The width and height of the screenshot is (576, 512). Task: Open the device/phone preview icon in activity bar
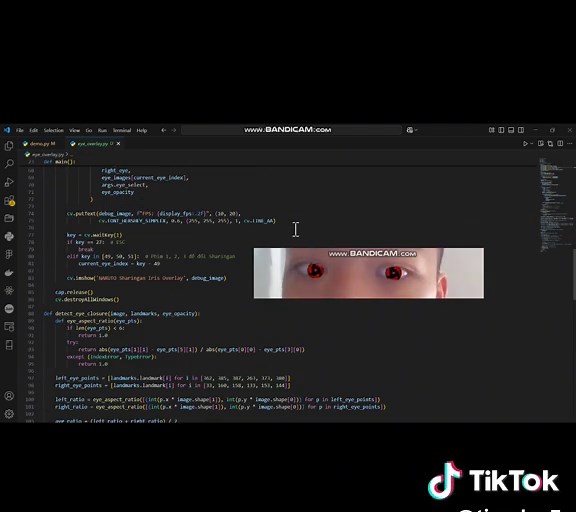point(9,345)
